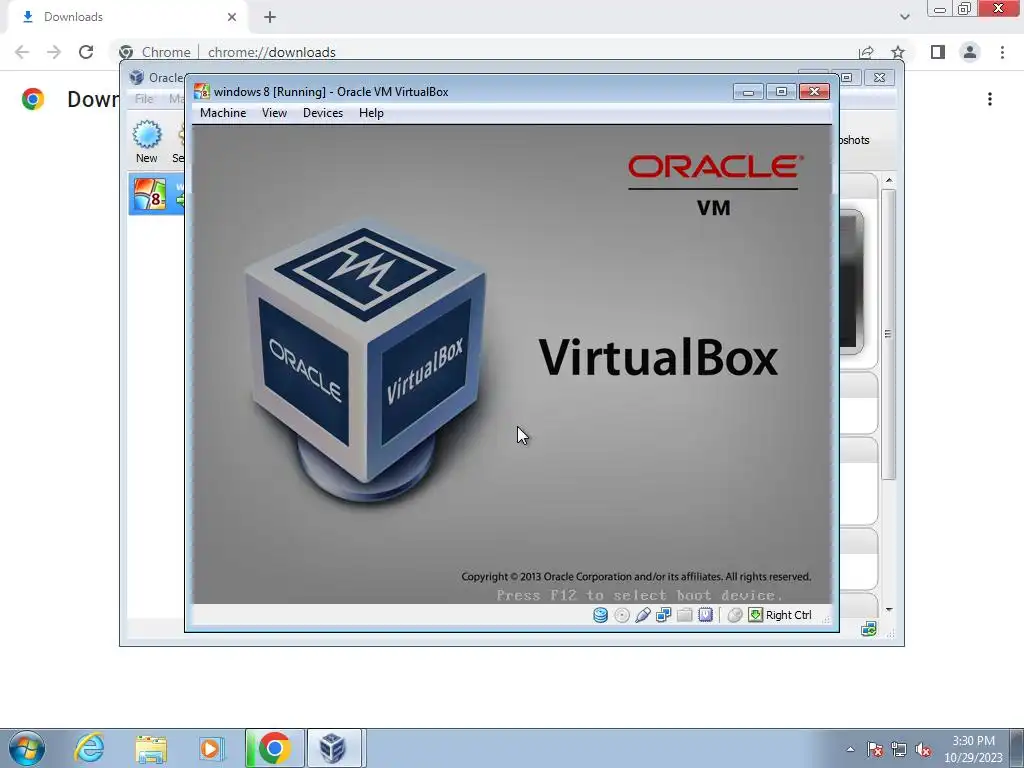The width and height of the screenshot is (1024, 768).
Task: Open the Devices menu in the VM window
Action: click(x=323, y=113)
